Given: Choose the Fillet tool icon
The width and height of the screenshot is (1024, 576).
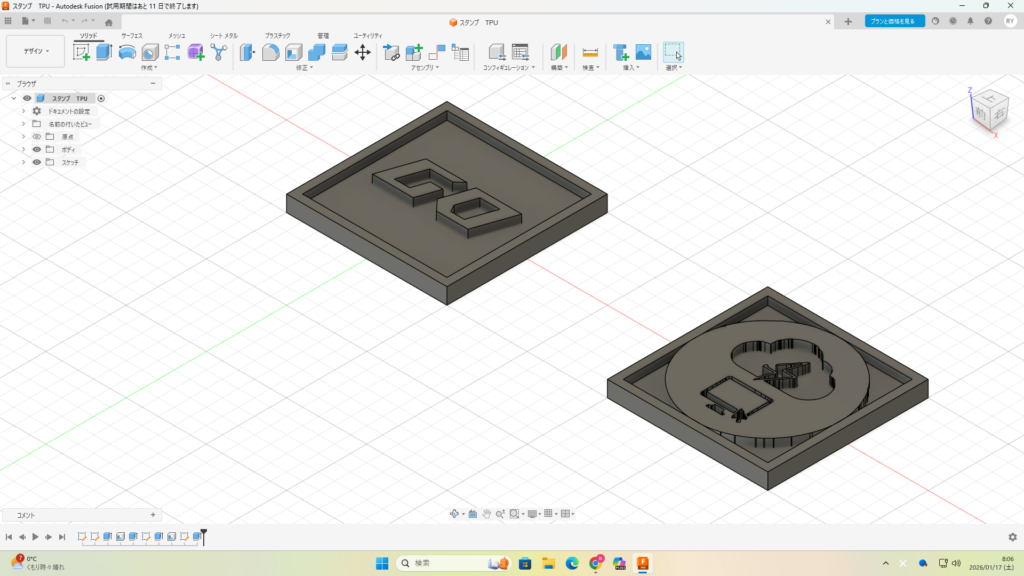Looking at the screenshot, I should point(270,52).
